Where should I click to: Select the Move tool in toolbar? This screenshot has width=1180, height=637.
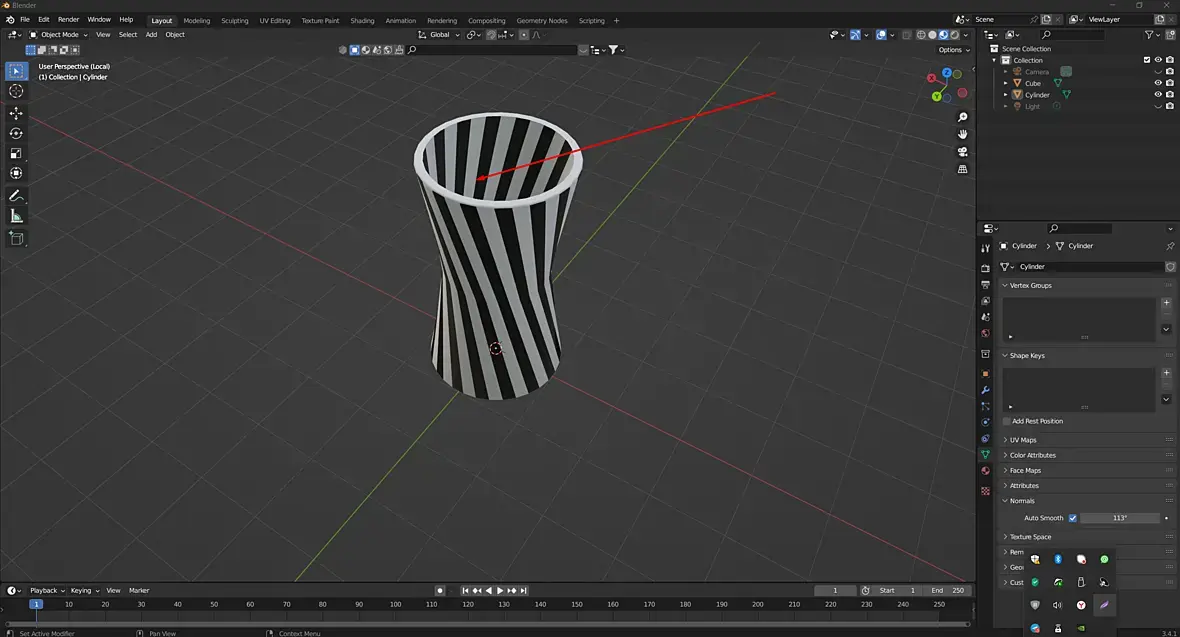tap(16, 113)
